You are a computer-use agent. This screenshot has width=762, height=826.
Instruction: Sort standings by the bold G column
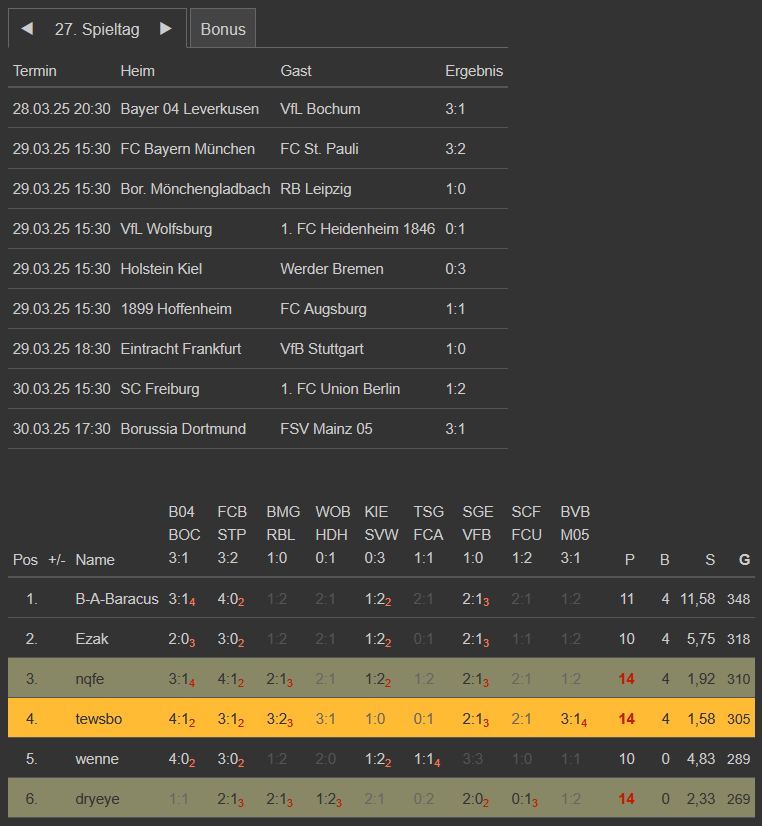tap(744, 560)
